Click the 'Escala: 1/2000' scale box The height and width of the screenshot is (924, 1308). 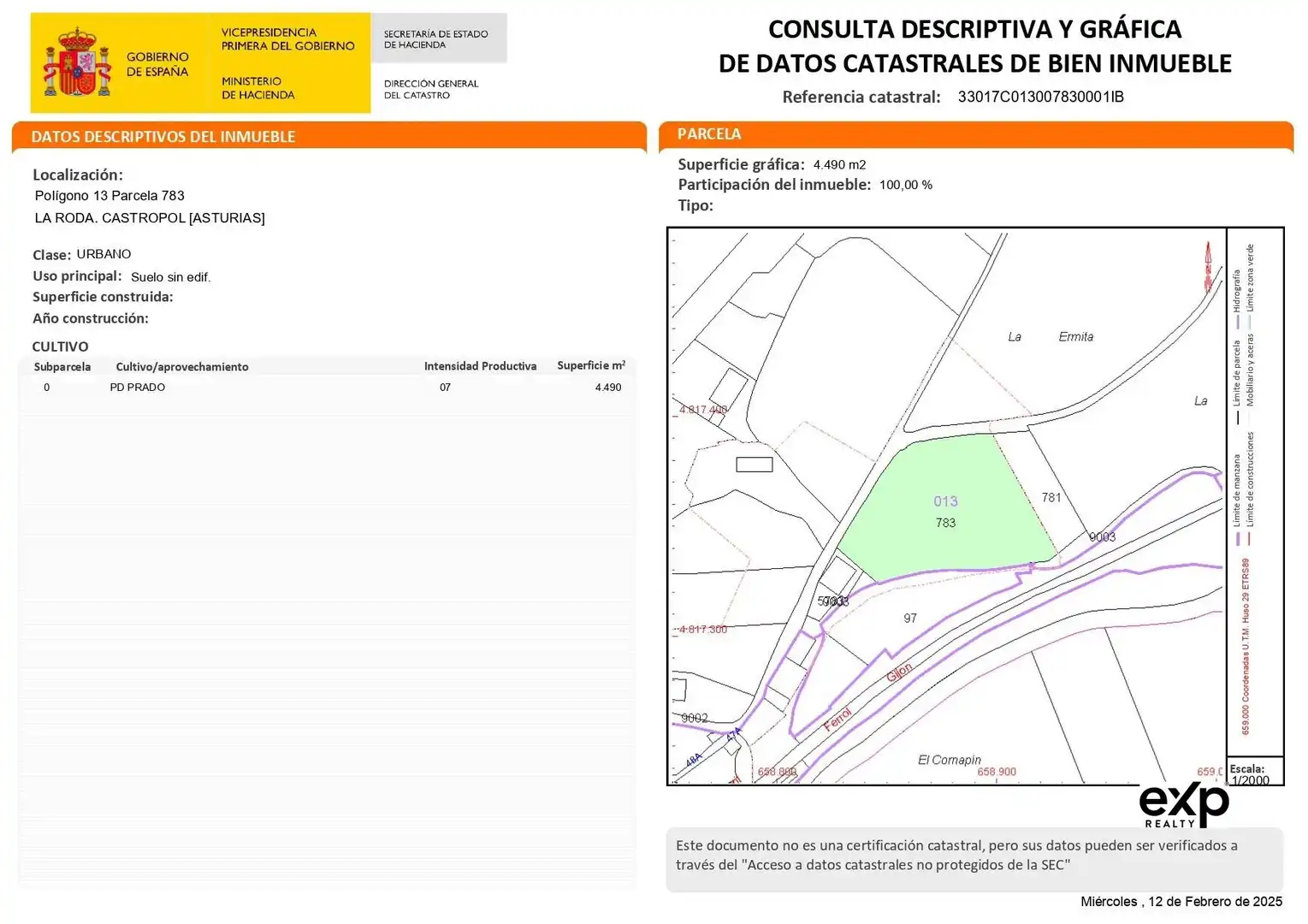(1255, 772)
